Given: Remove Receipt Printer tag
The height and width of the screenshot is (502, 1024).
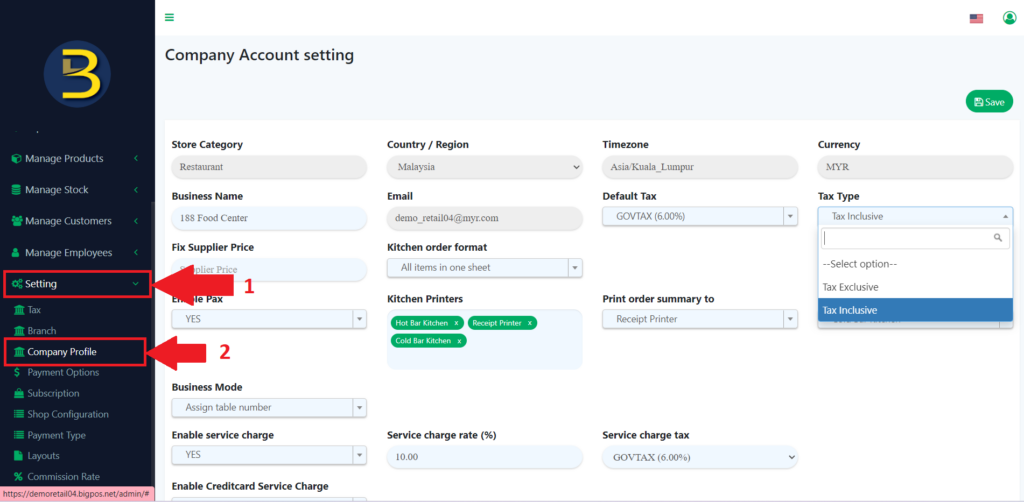Looking at the screenshot, I should click(530, 323).
